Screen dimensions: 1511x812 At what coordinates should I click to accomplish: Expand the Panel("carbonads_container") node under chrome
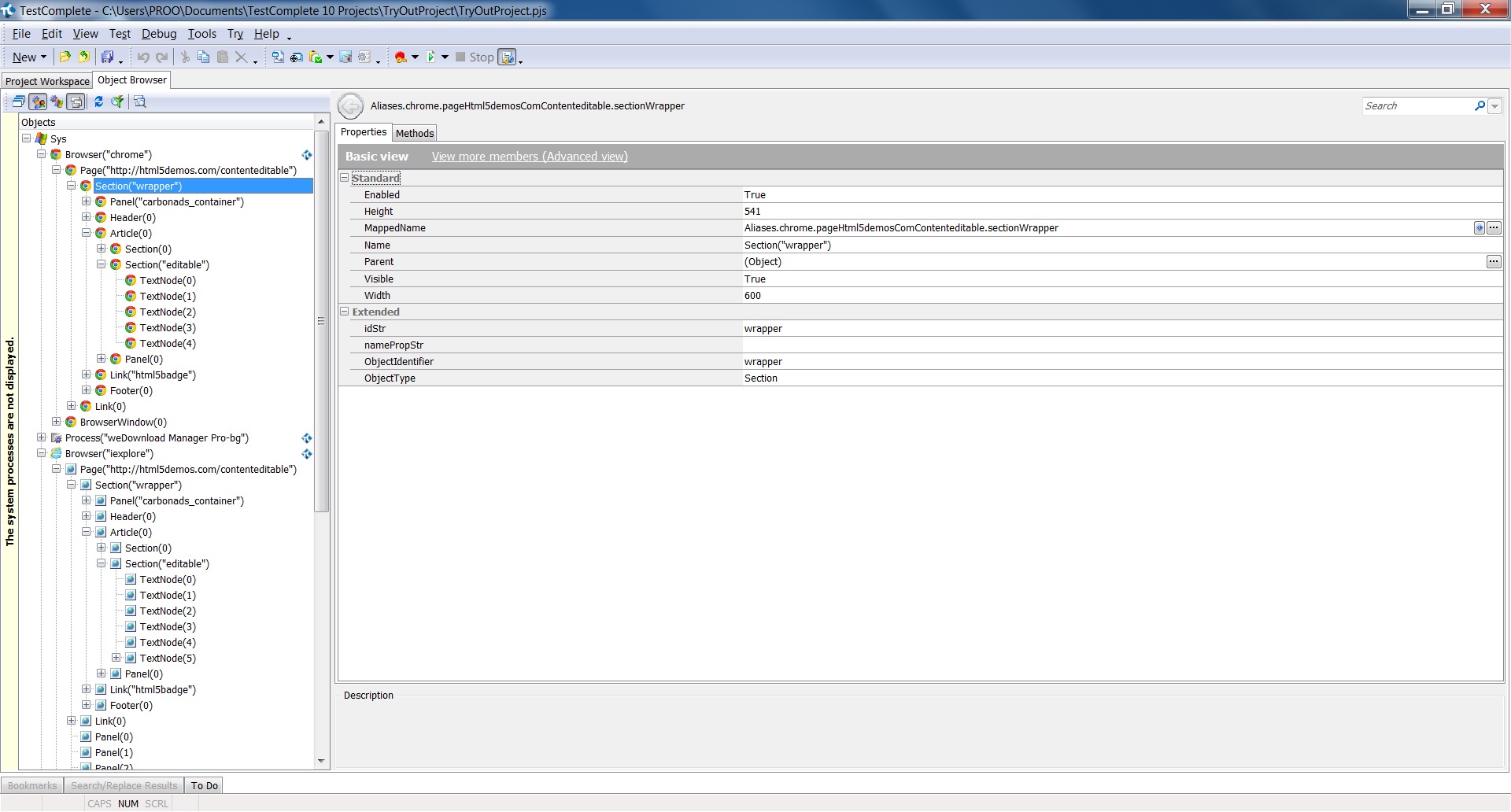(x=87, y=201)
